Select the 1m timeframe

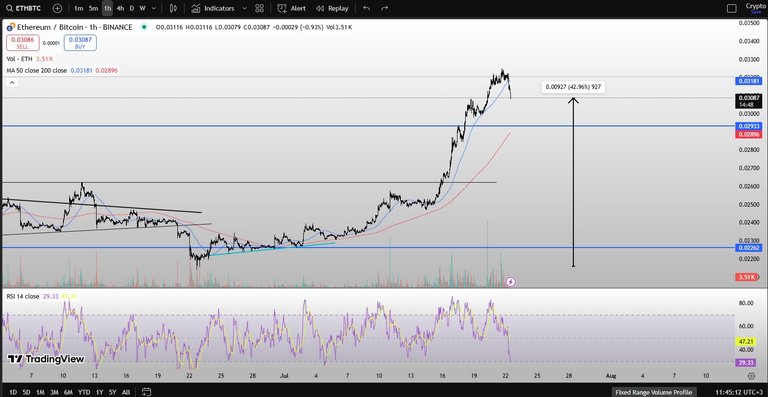[x=78, y=8]
